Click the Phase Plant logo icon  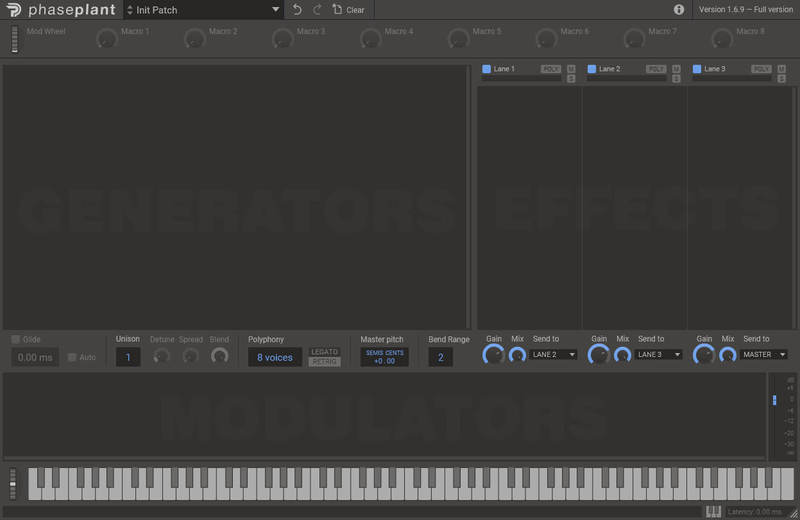tap(13, 10)
